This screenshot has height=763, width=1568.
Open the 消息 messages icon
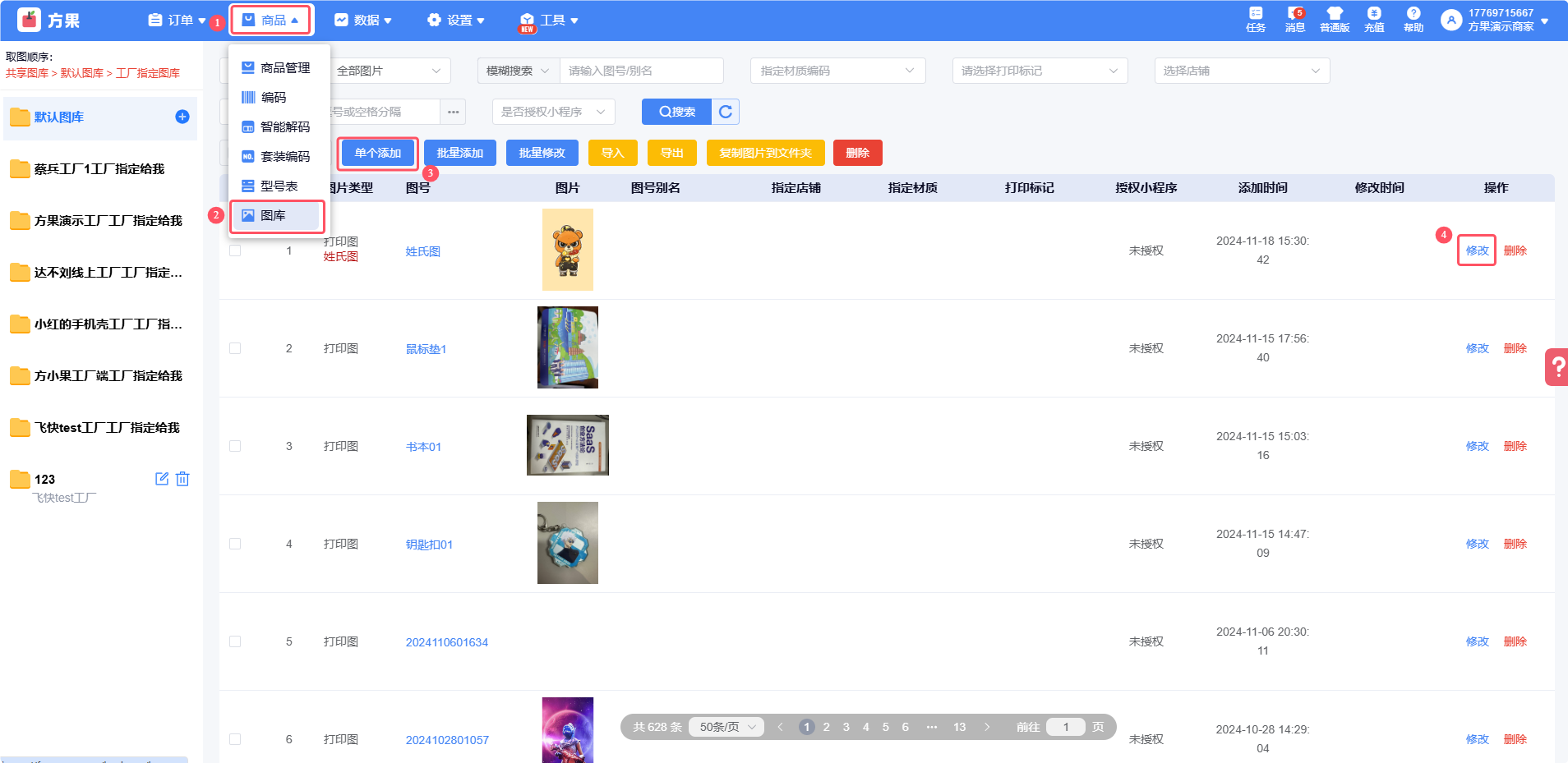click(x=1295, y=13)
